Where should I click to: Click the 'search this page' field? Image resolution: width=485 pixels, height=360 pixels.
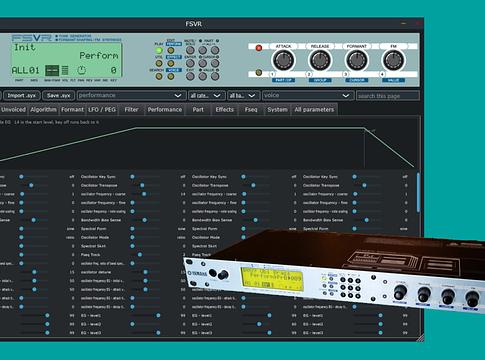tap(388, 96)
